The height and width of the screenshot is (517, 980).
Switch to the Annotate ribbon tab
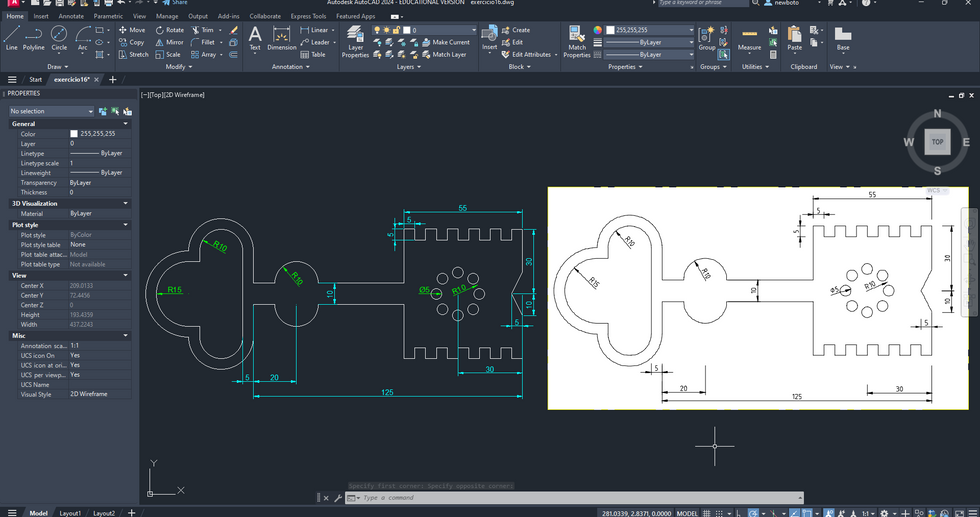pyautogui.click(x=71, y=16)
